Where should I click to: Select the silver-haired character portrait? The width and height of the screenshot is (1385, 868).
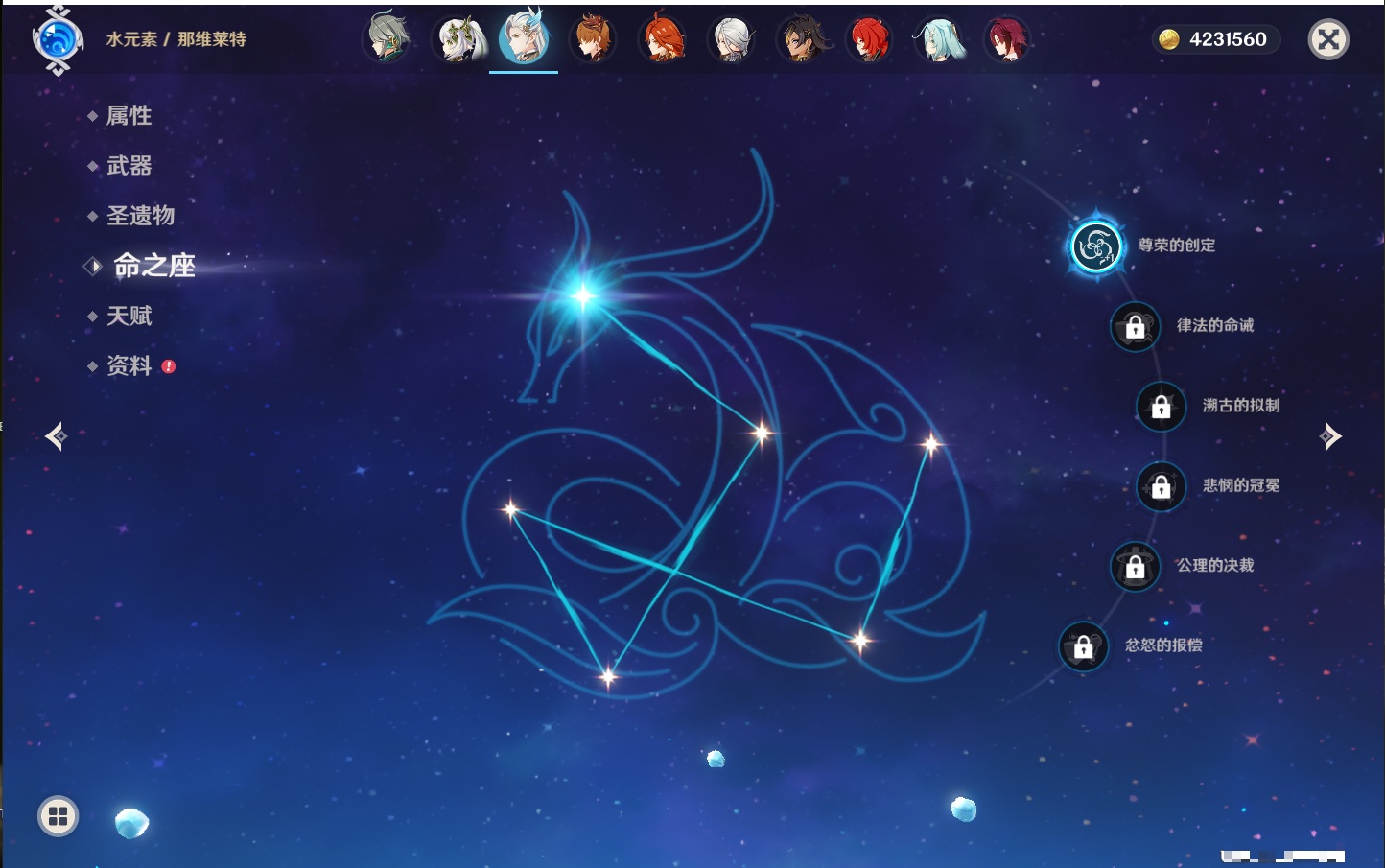point(732,38)
